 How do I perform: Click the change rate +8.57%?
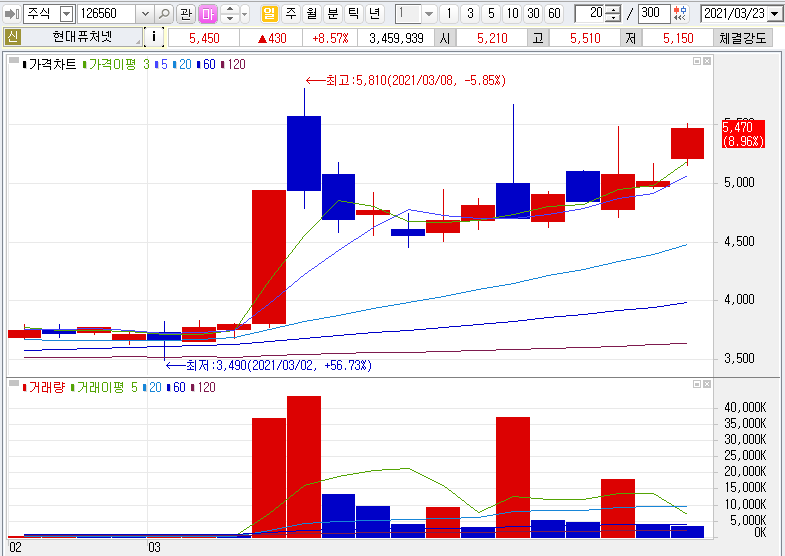330,38
